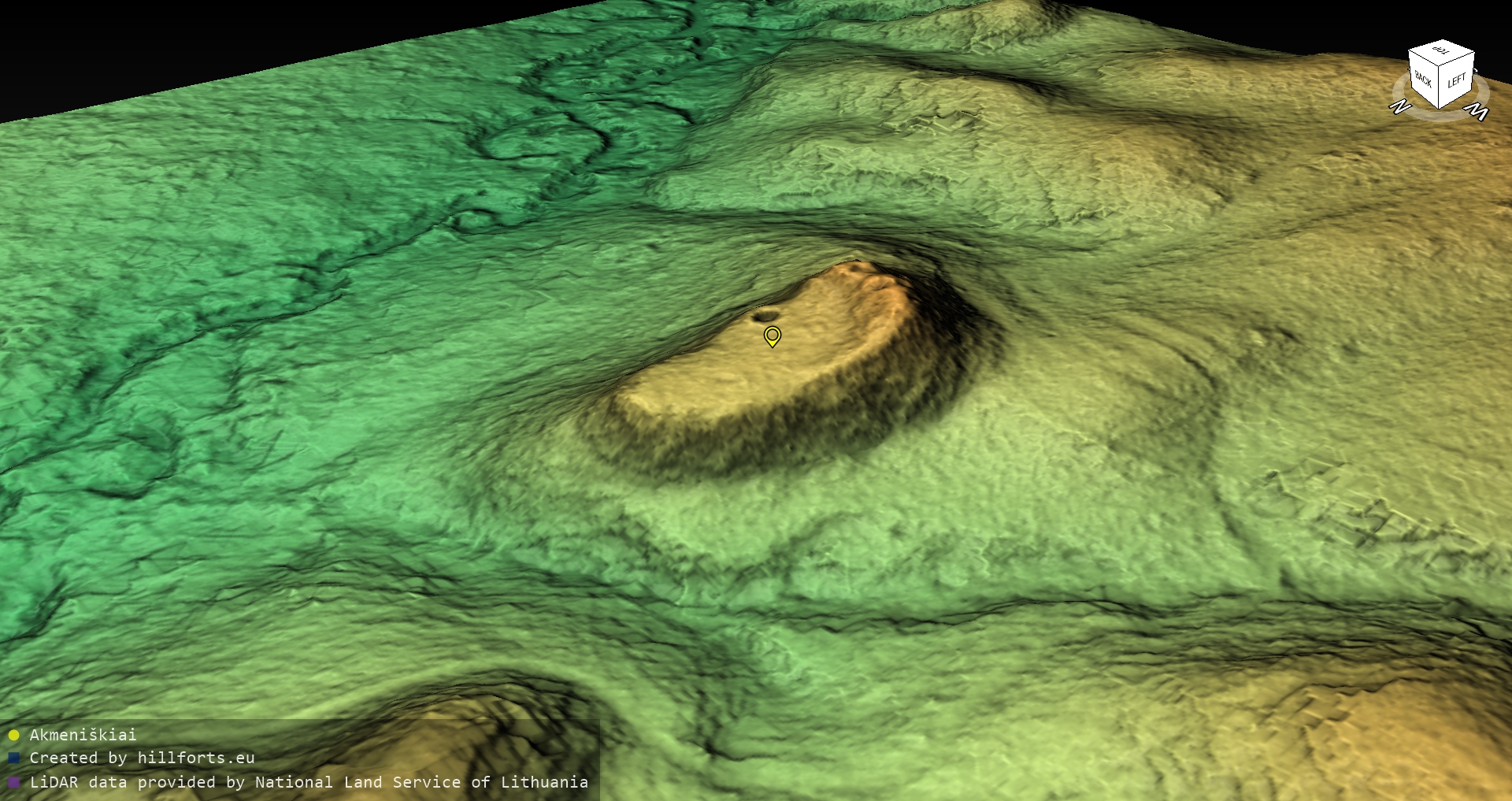Viewport: 1512px width, 801px height.
Task: Click the cube corner joining TOP, BACK, LEFT
Action: pos(1440,65)
